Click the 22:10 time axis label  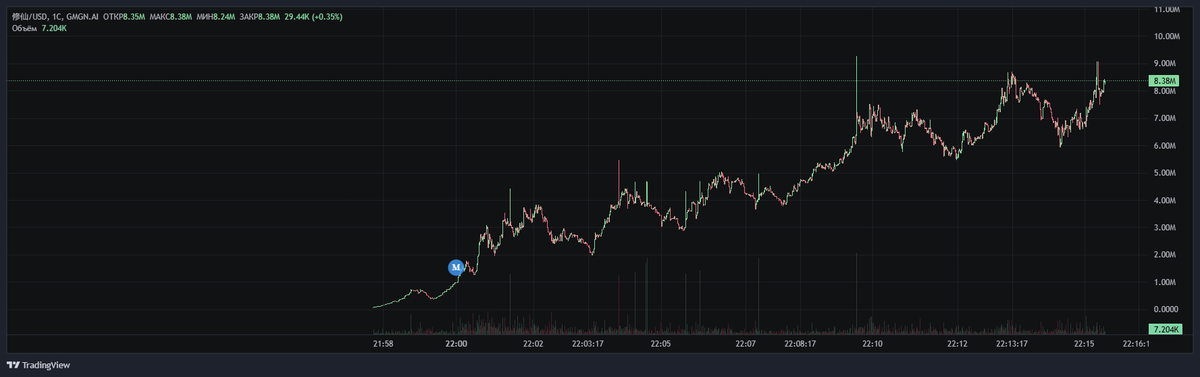point(872,343)
